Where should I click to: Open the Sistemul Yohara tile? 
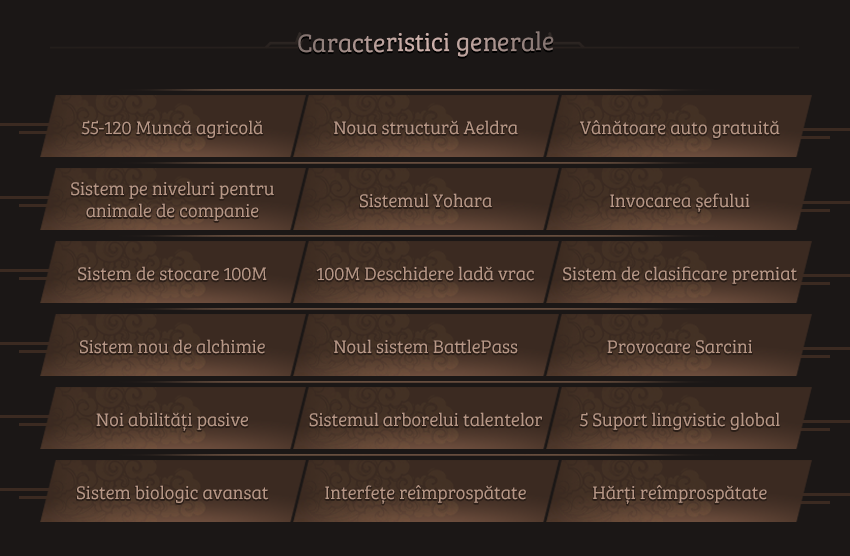click(x=426, y=199)
